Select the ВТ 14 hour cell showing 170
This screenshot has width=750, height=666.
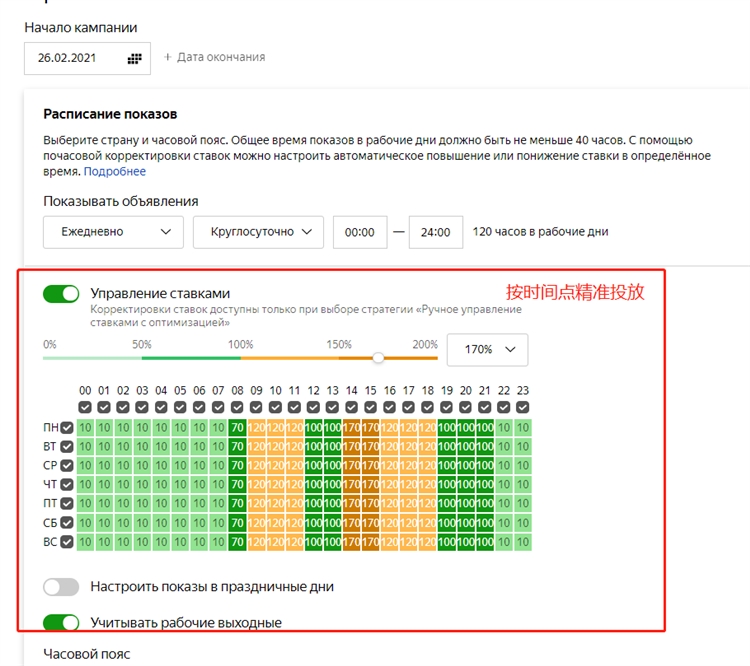click(352, 446)
